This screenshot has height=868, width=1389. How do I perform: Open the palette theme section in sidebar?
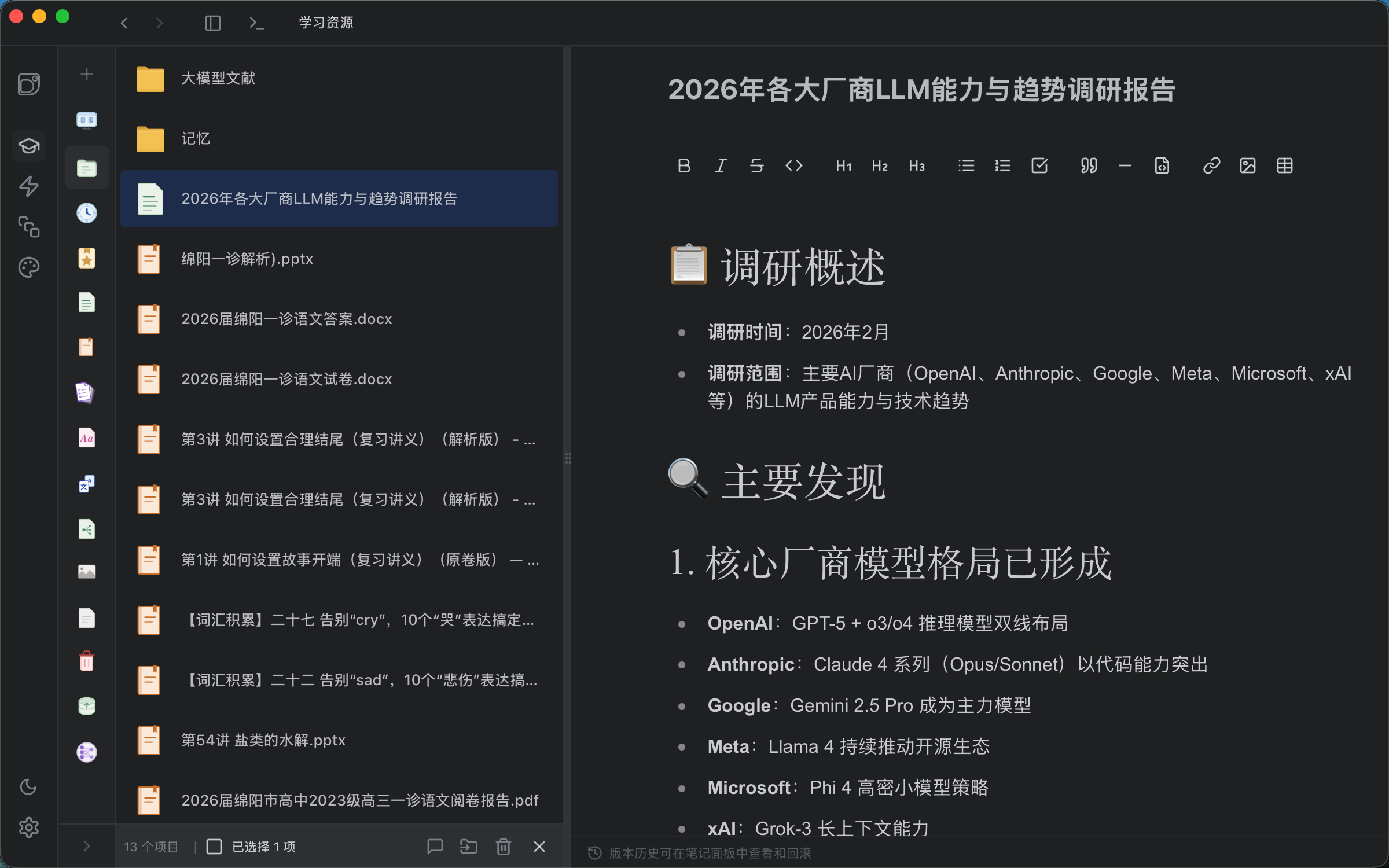point(28,267)
